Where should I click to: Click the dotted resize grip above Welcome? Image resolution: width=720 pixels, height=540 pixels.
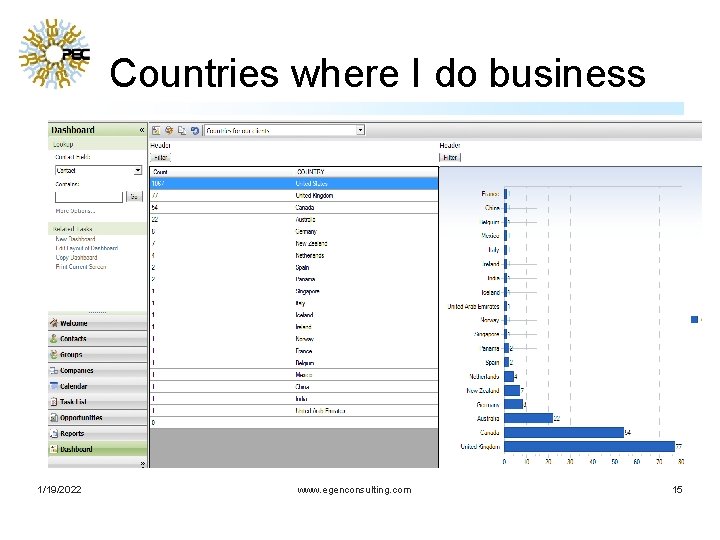pos(97,312)
